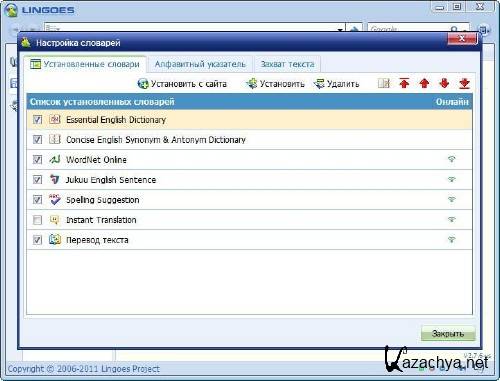This screenshot has height=381, width=500.
Task: Open the search box dropdown in Lingoes window
Action: [x=340, y=29]
